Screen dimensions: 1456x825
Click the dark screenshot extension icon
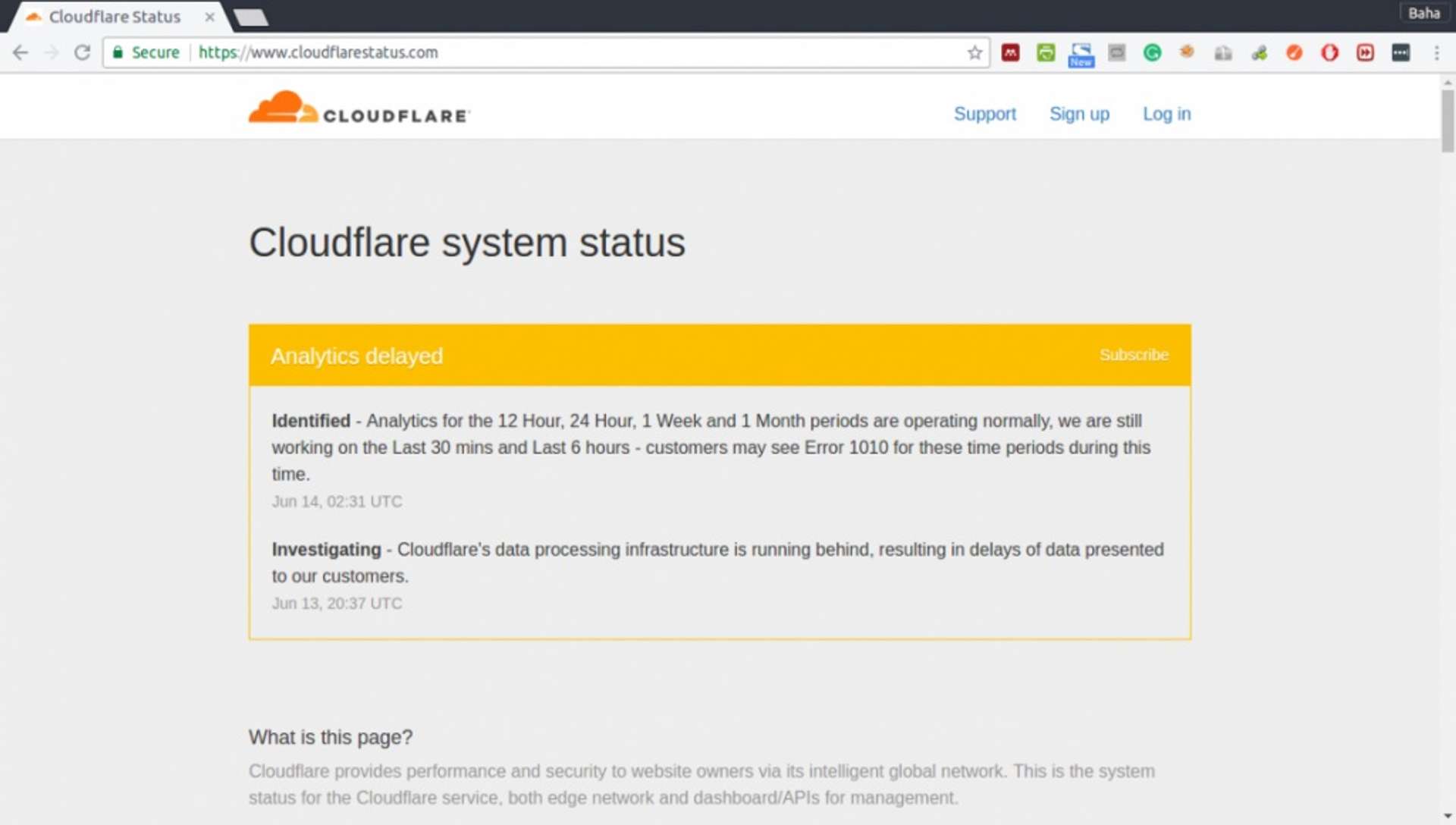click(1400, 52)
